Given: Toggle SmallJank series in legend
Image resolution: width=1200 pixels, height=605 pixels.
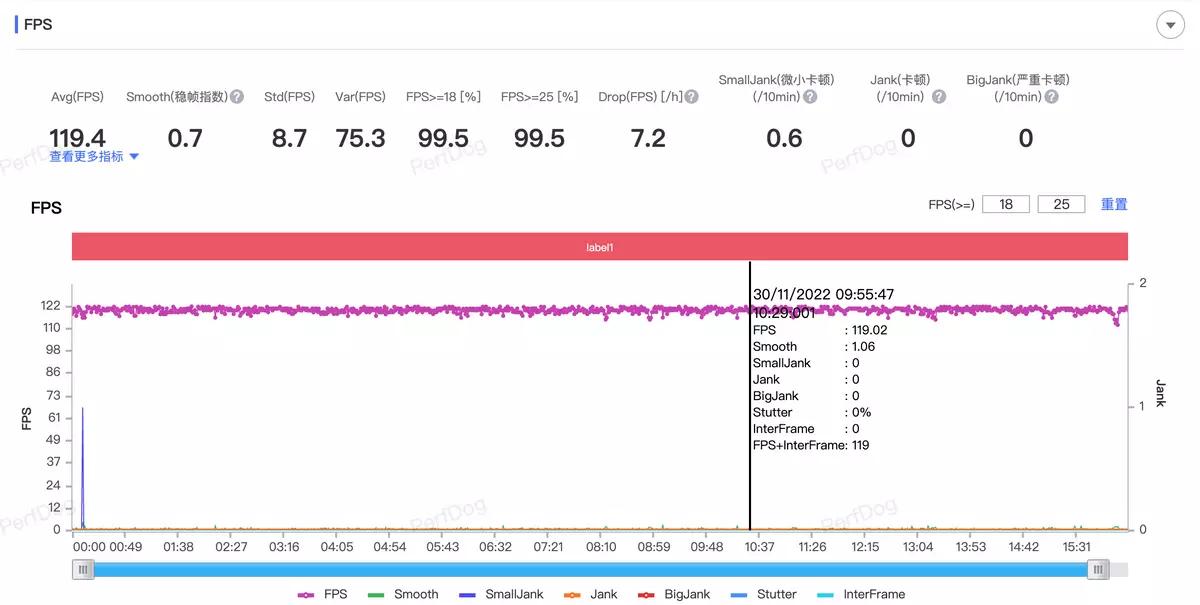Looking at the screenshot, I should click(x=502, y=594).
